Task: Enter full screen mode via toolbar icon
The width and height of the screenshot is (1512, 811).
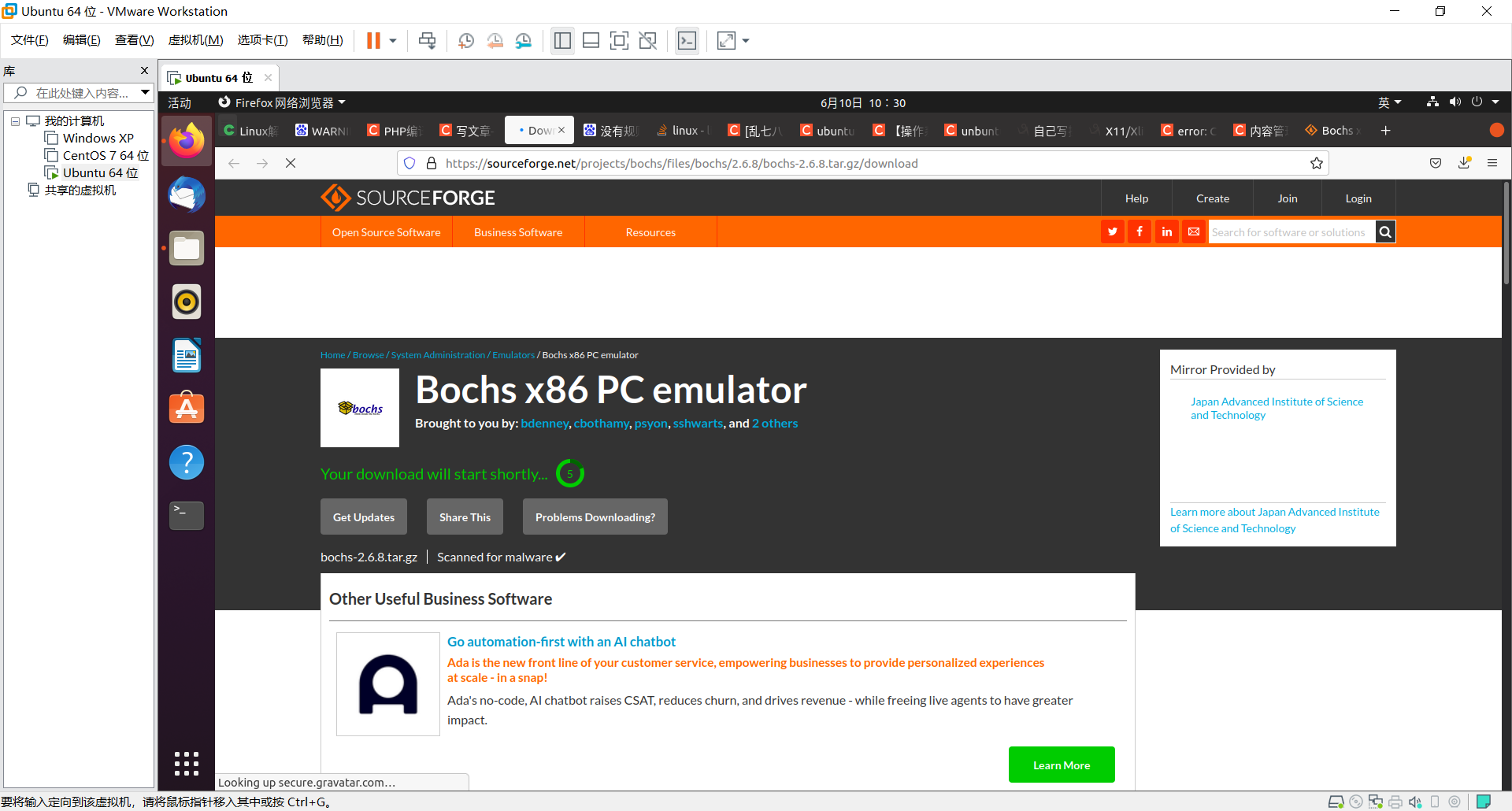Action: point(620,41)
